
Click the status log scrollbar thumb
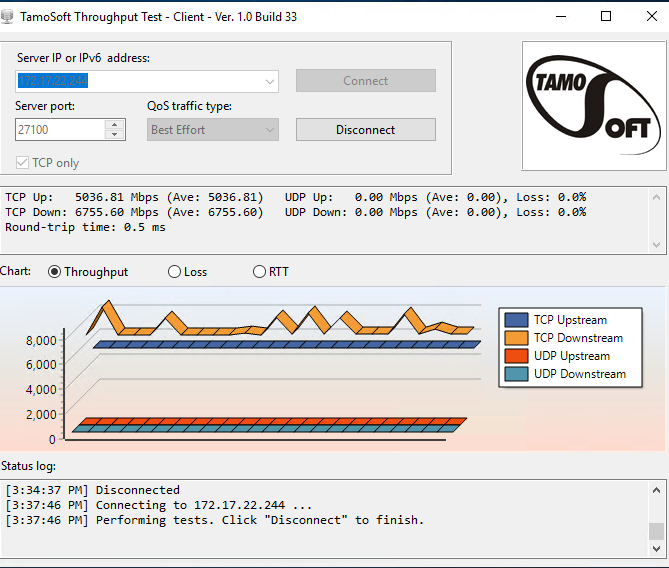(657, 531)
